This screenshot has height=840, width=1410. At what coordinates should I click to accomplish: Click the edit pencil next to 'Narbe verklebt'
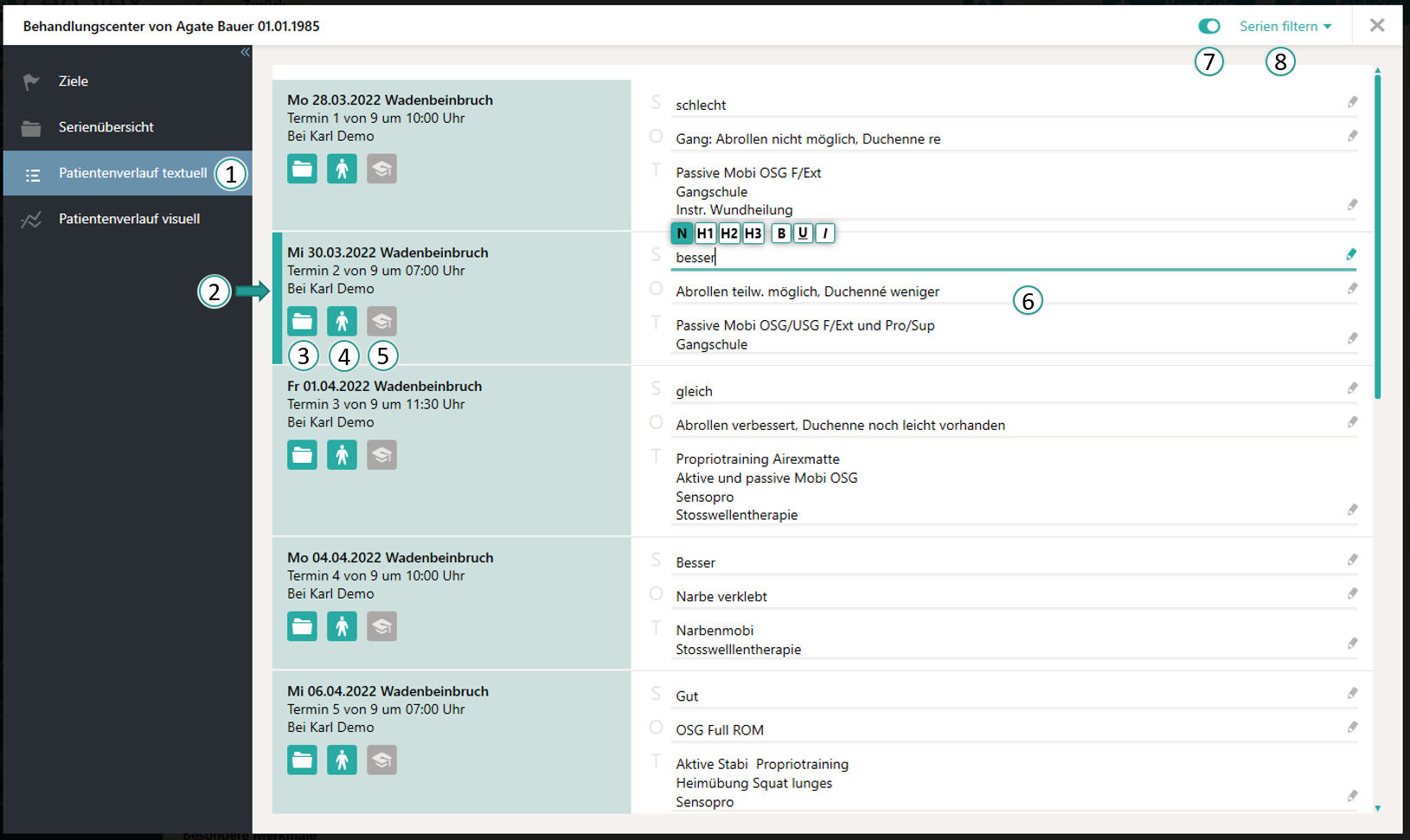(1352, 593)
